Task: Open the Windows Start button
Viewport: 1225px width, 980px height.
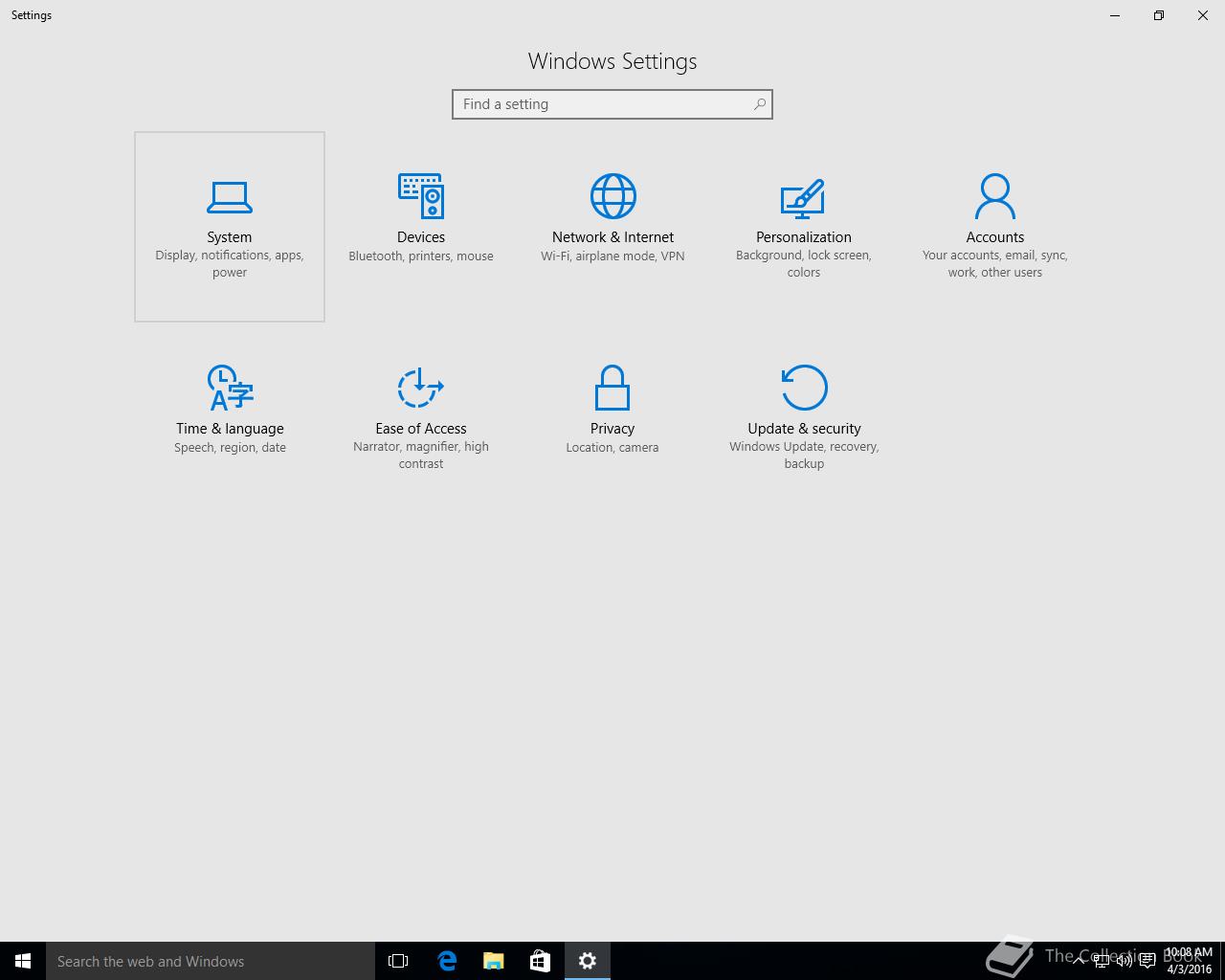Action: pos(23,961)
